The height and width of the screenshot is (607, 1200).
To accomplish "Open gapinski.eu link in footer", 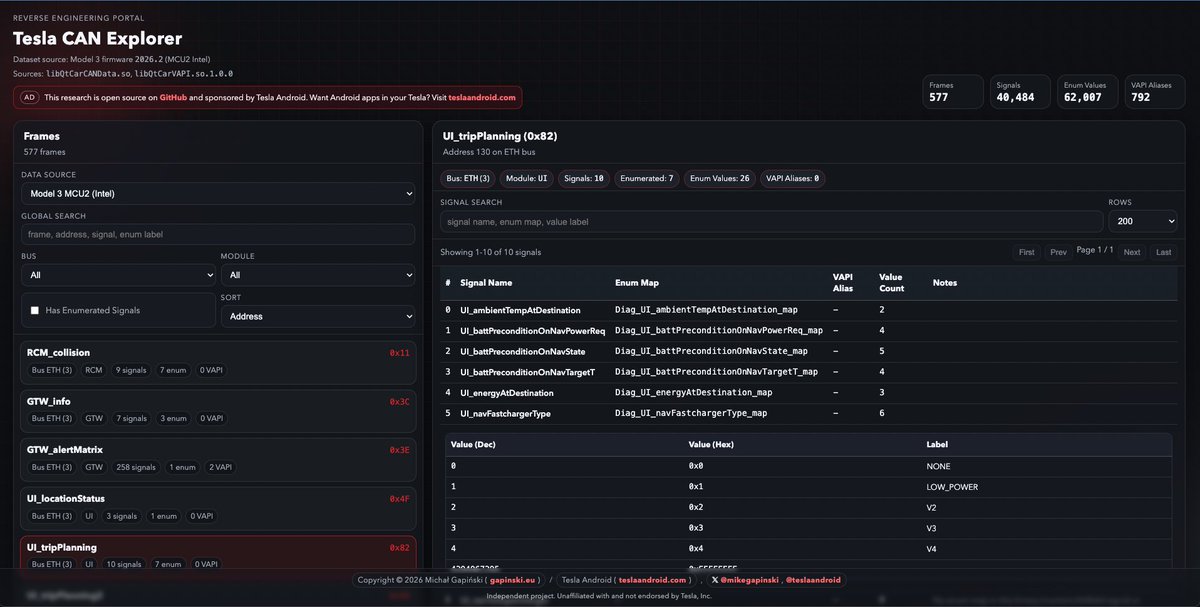I will pos(511,579).
